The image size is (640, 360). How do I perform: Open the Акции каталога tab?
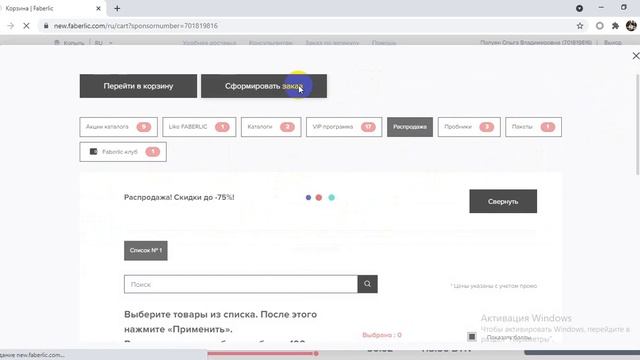118,127
